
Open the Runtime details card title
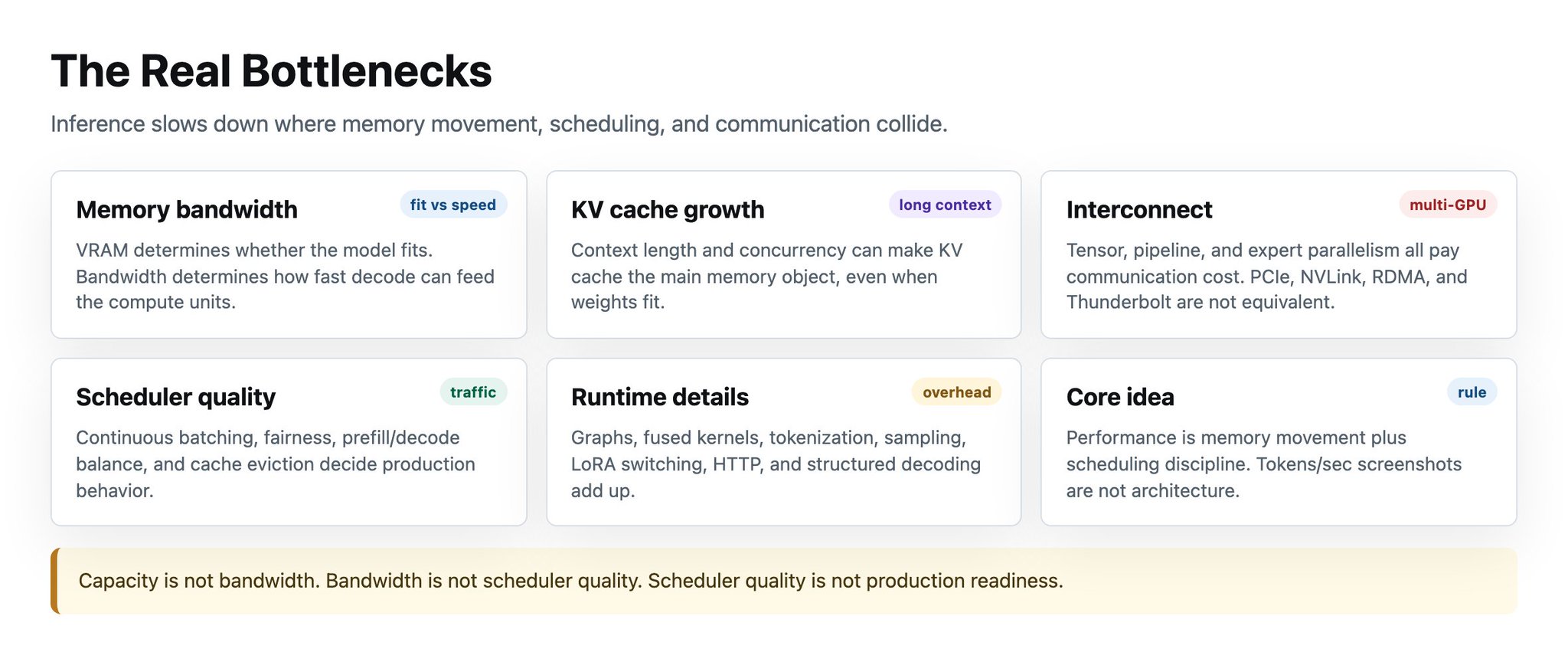[660, 397]
